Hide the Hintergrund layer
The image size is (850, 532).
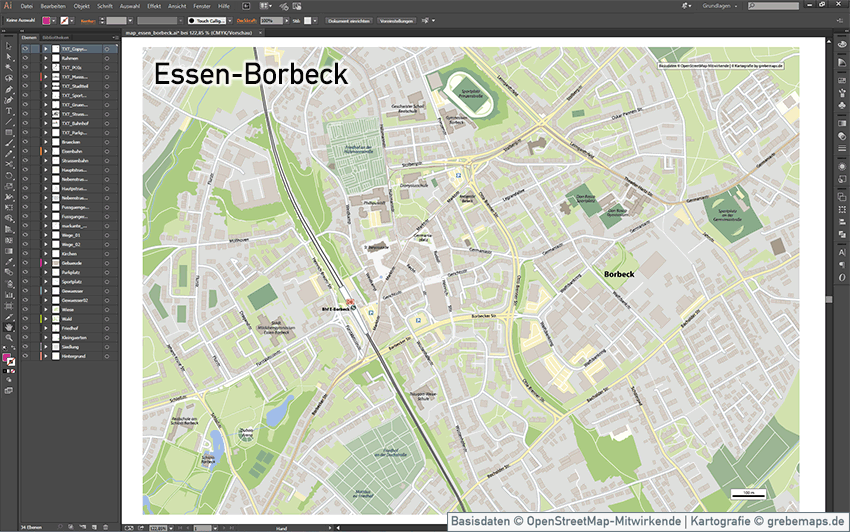(26, 356)
